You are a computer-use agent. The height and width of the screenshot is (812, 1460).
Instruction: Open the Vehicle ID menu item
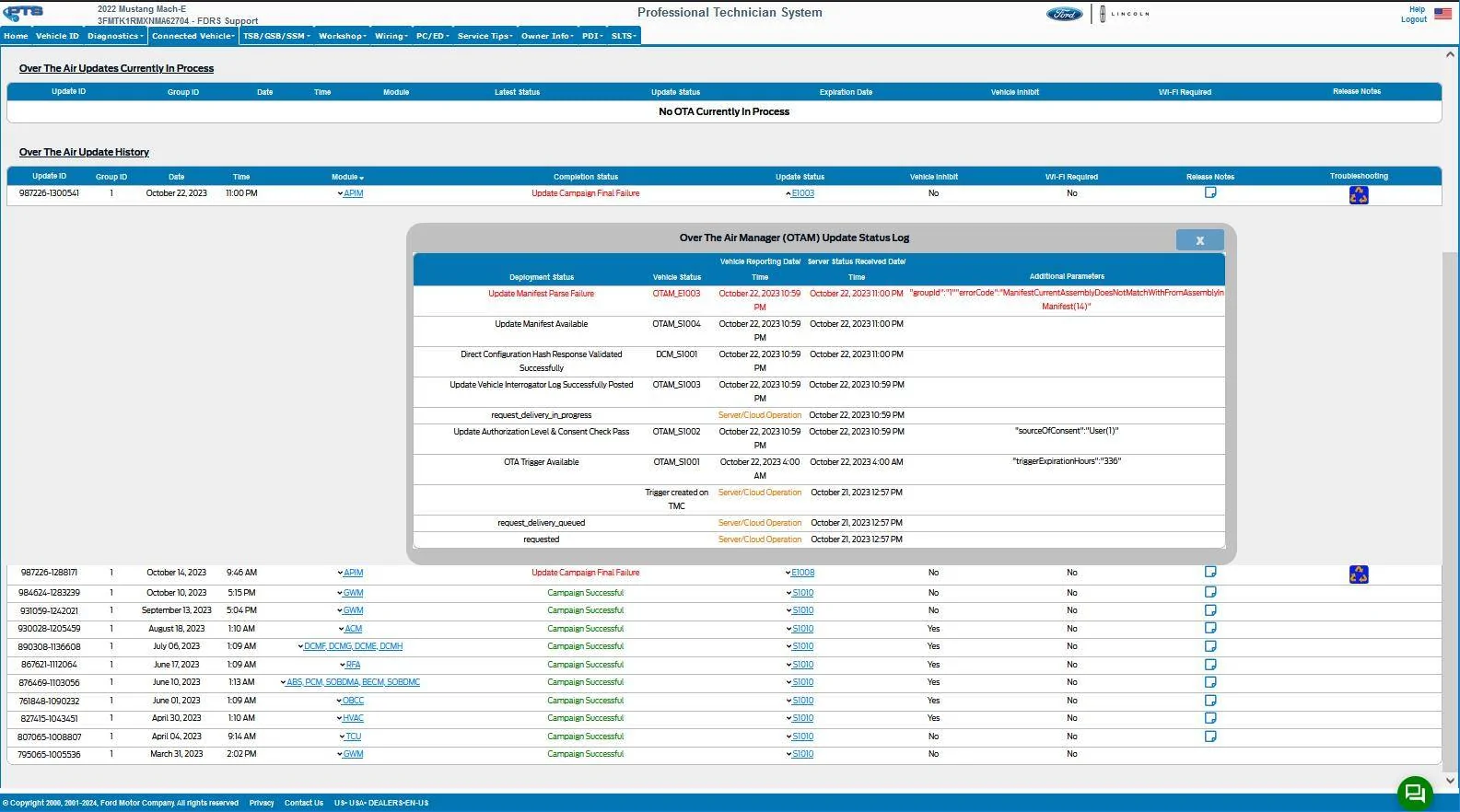(x=57, y=36)
